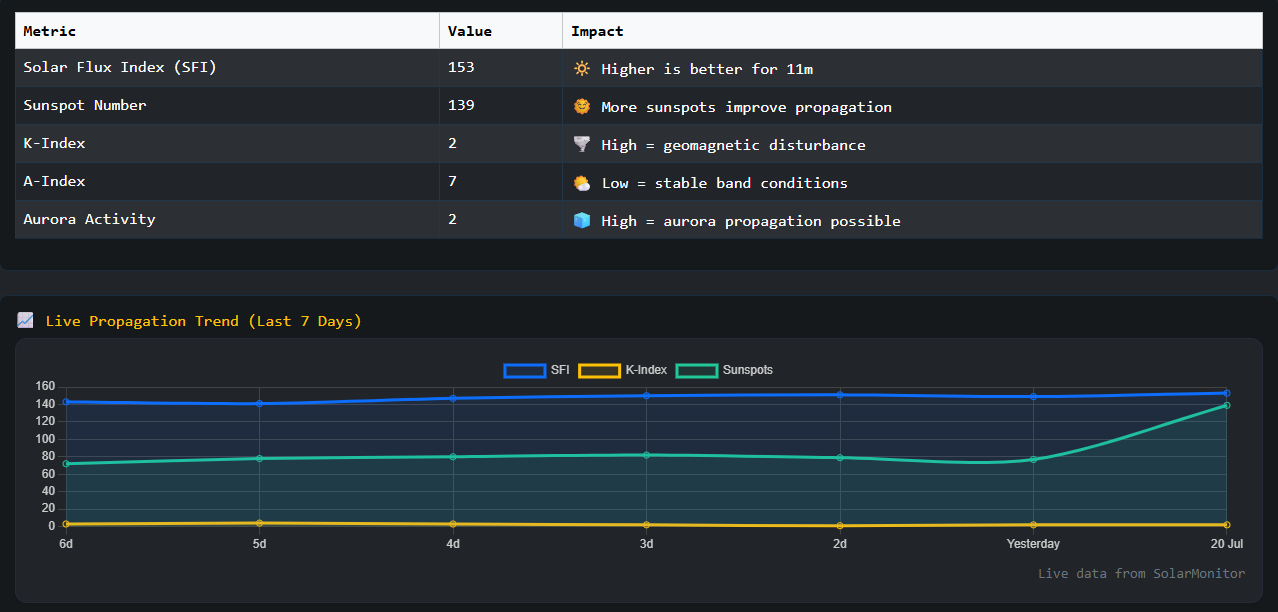Click the Solar Flux Index (SFI) row label
1278x612 pixels.
pos(120,68)
